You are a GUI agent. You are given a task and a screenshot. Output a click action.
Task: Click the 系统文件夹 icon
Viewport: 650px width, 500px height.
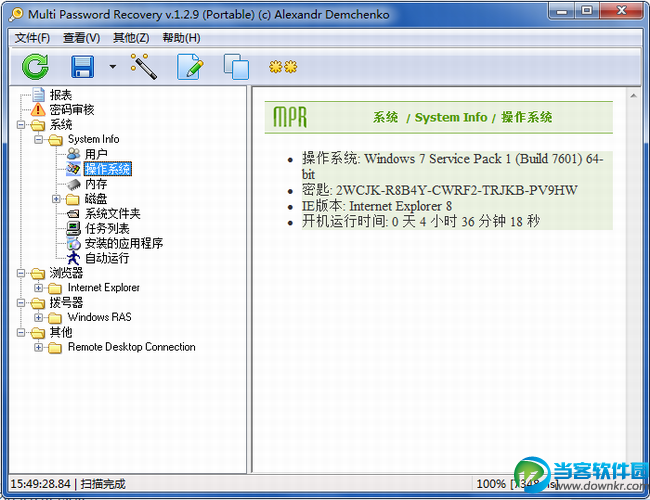(x=73, y=214)
